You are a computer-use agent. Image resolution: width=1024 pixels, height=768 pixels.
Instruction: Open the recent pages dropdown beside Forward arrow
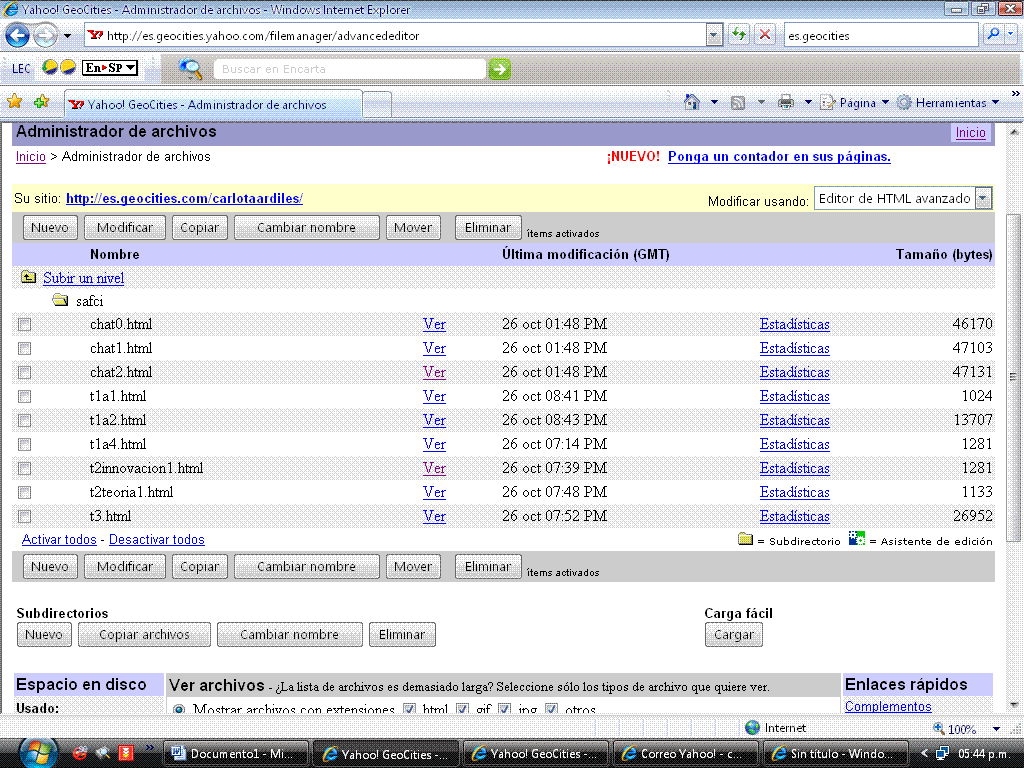coord(67,35)
